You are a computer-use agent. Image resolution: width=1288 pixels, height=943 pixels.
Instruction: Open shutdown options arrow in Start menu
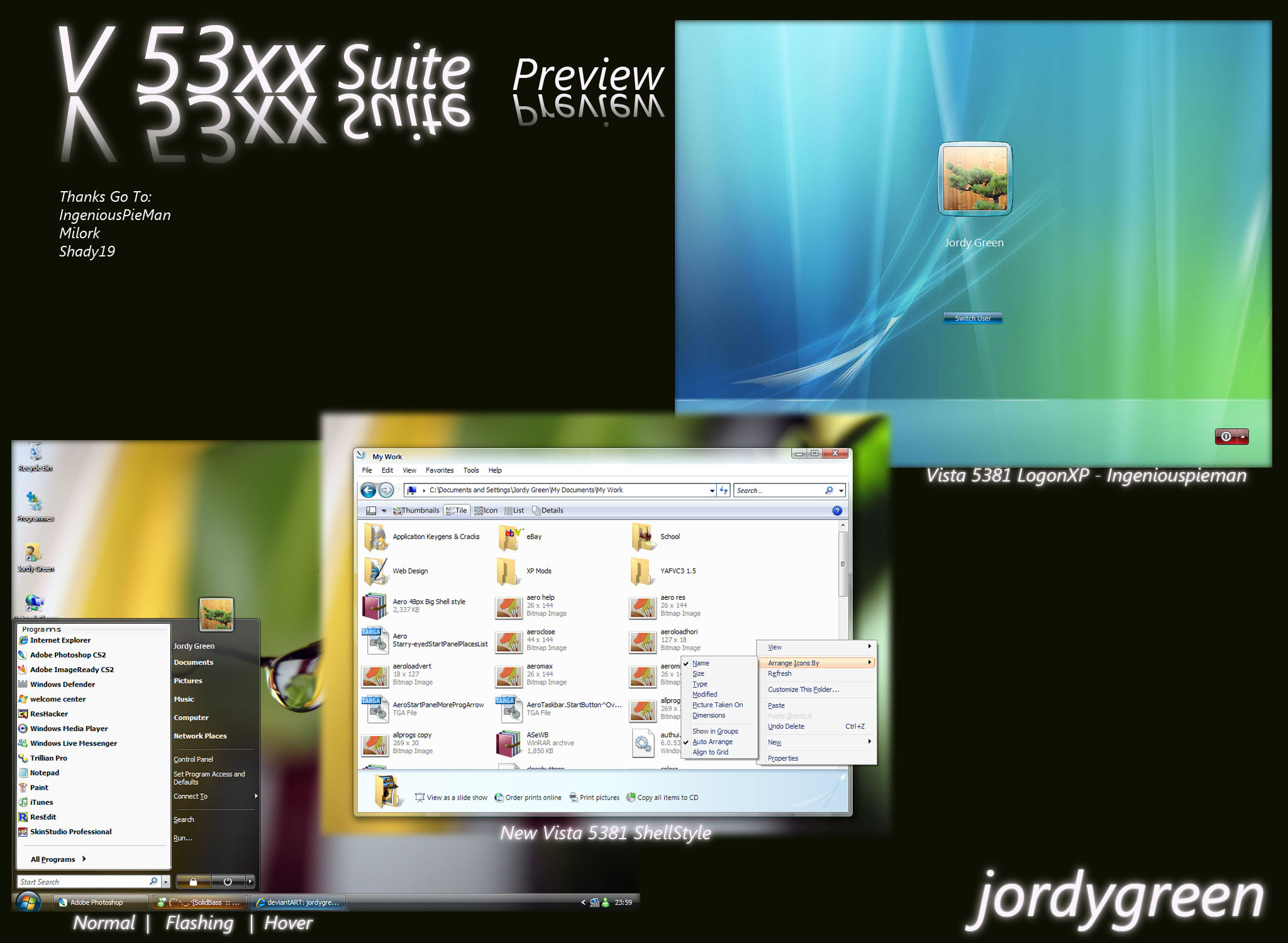coord(250,881)
